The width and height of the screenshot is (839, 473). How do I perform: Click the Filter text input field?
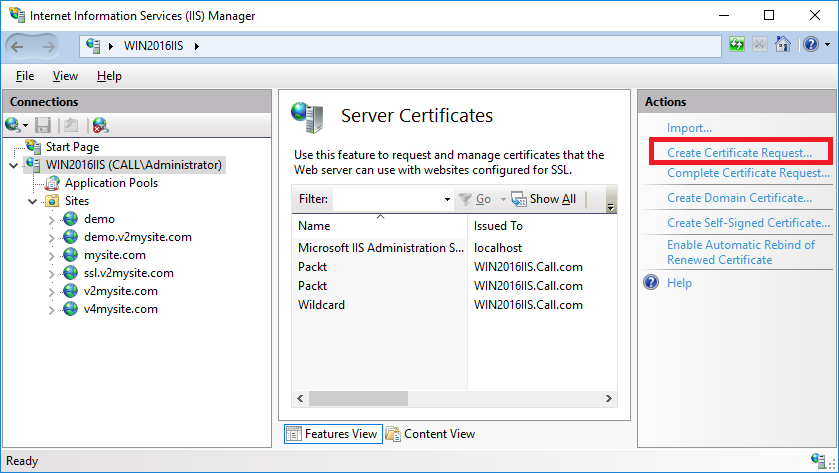(387, 199)
